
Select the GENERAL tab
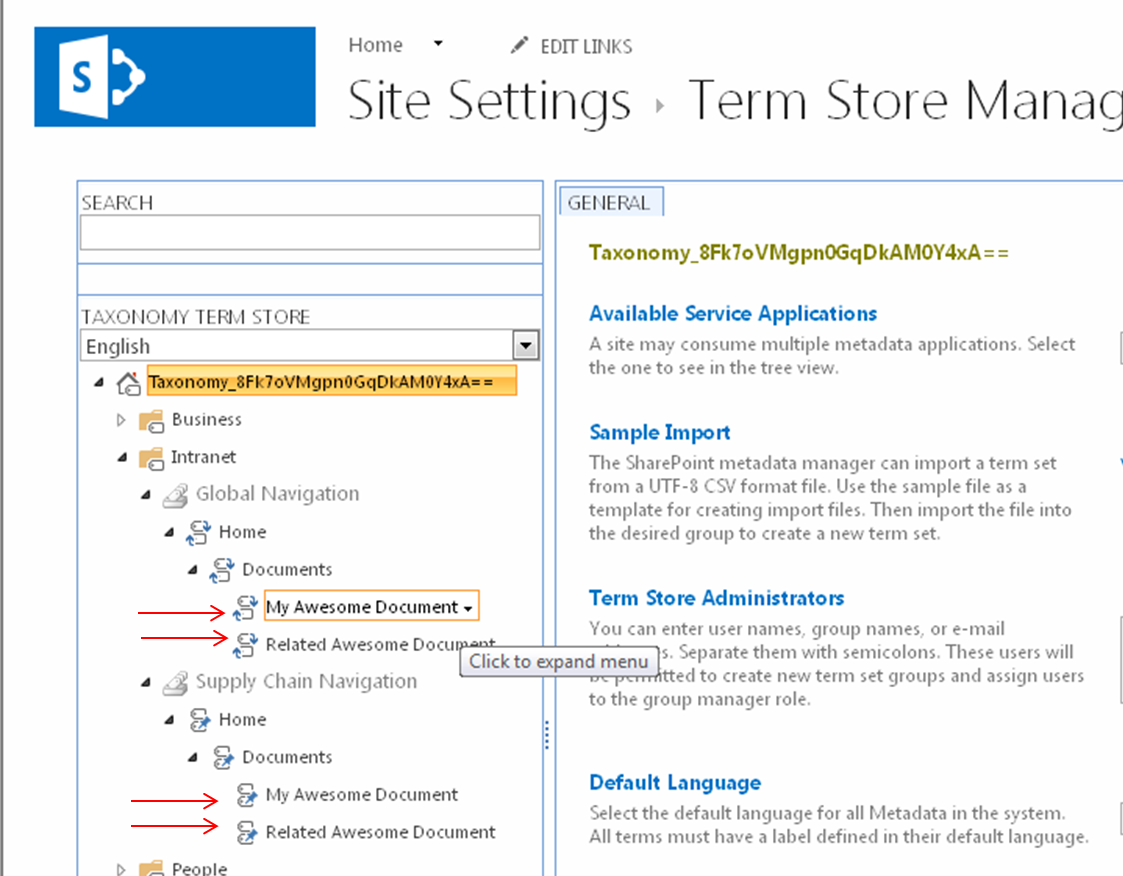pyautogui.click(x=608, y=203)
